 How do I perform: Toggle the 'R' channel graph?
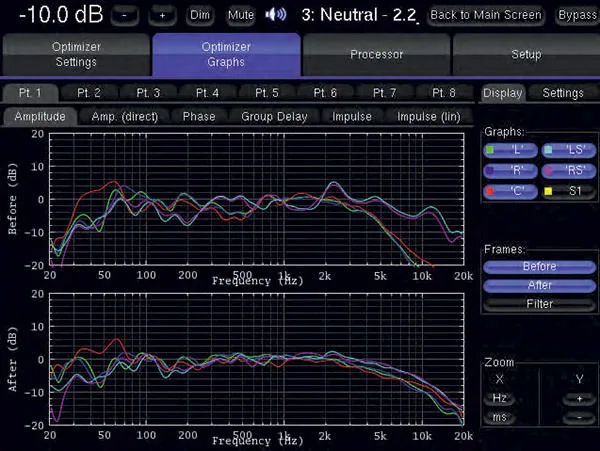tap(510, 171)
